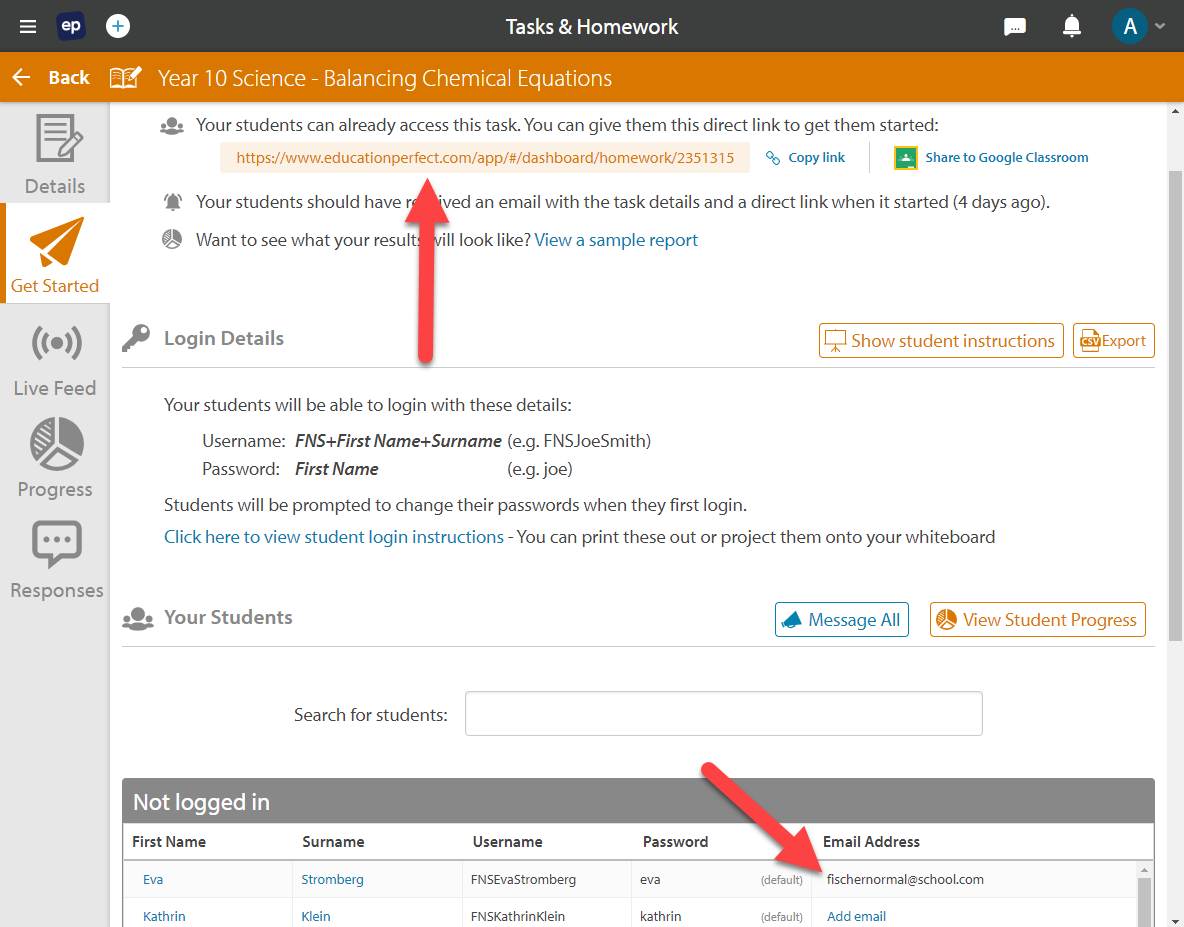This screenshot has height=927, width=1184.
Task: Open student Eva's first name link
Action: tap(153, 879)
